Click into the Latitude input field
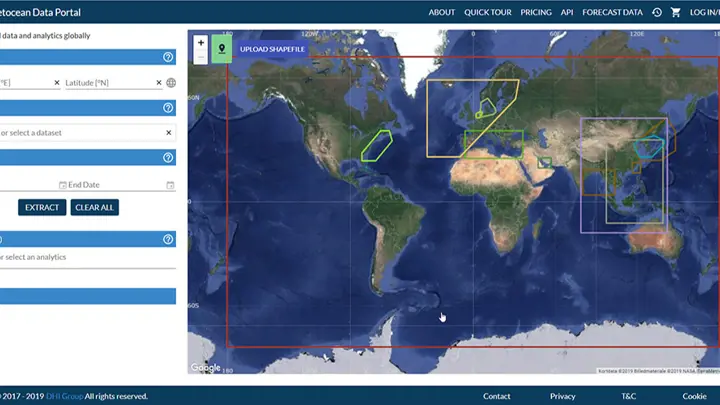This screenshot has width=720, height=405. [108, 83]
